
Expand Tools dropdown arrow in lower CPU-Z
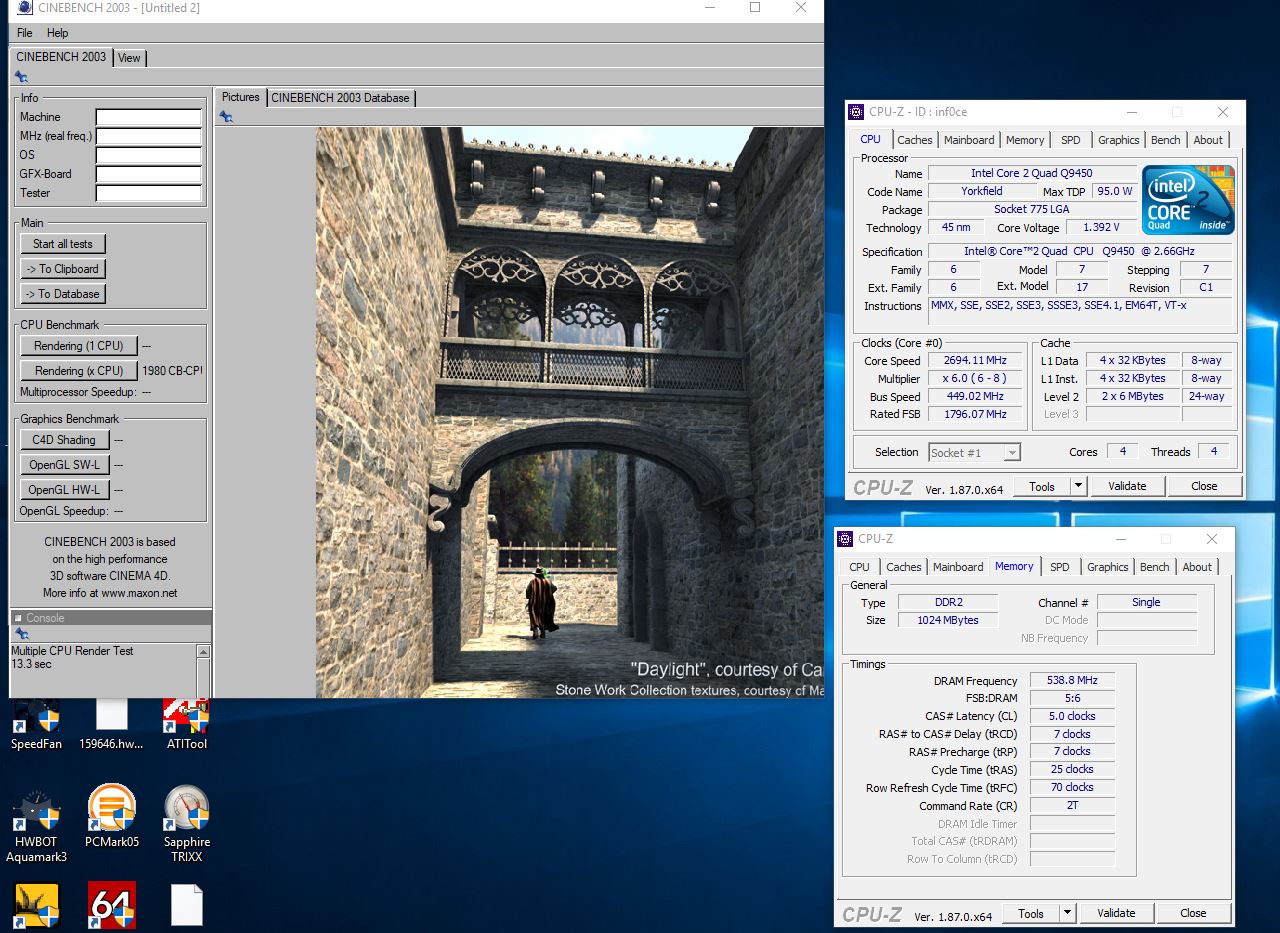(x=1067, y=913)
